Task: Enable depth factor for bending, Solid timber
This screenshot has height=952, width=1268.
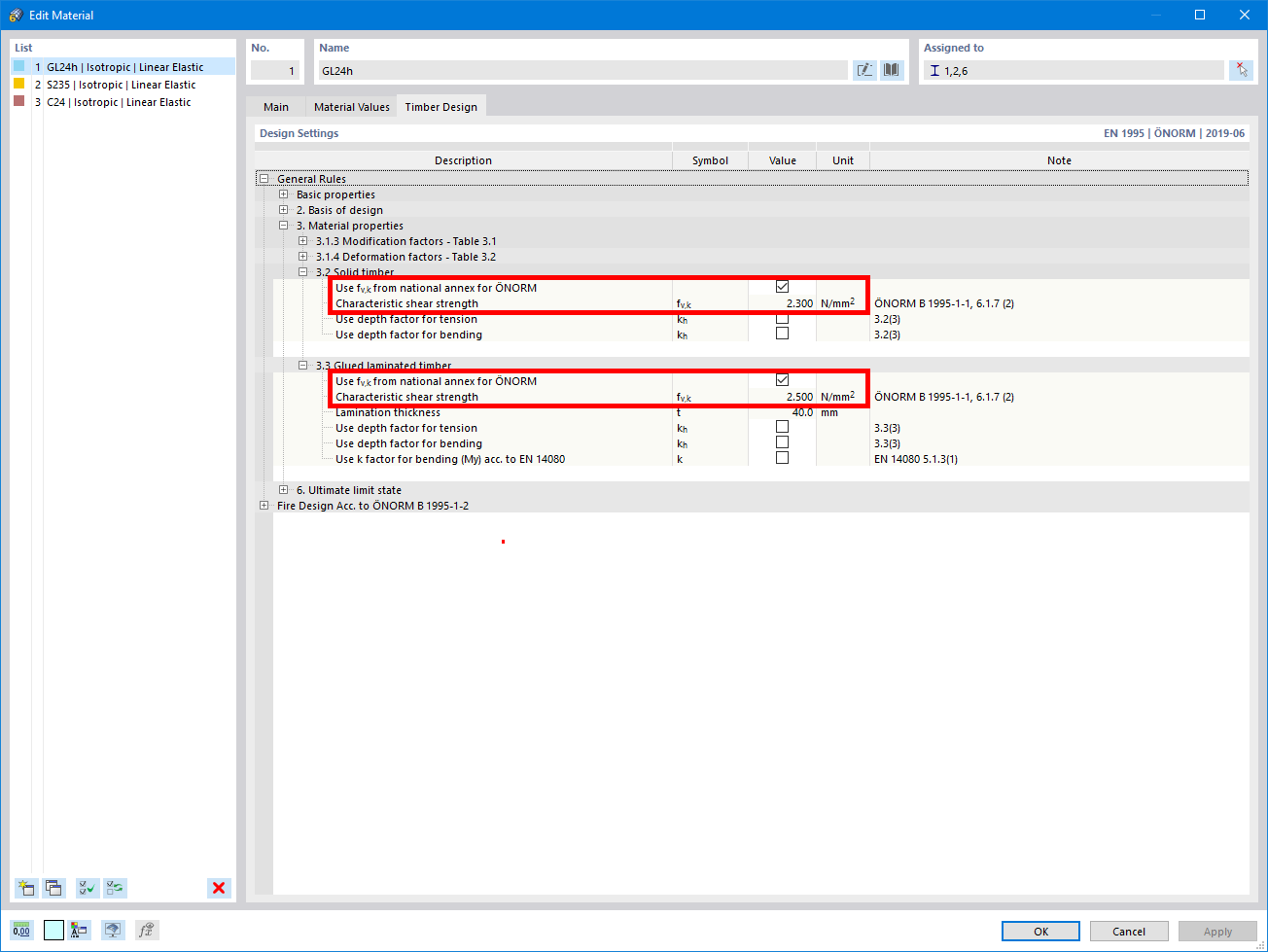Action: (782, 334)
